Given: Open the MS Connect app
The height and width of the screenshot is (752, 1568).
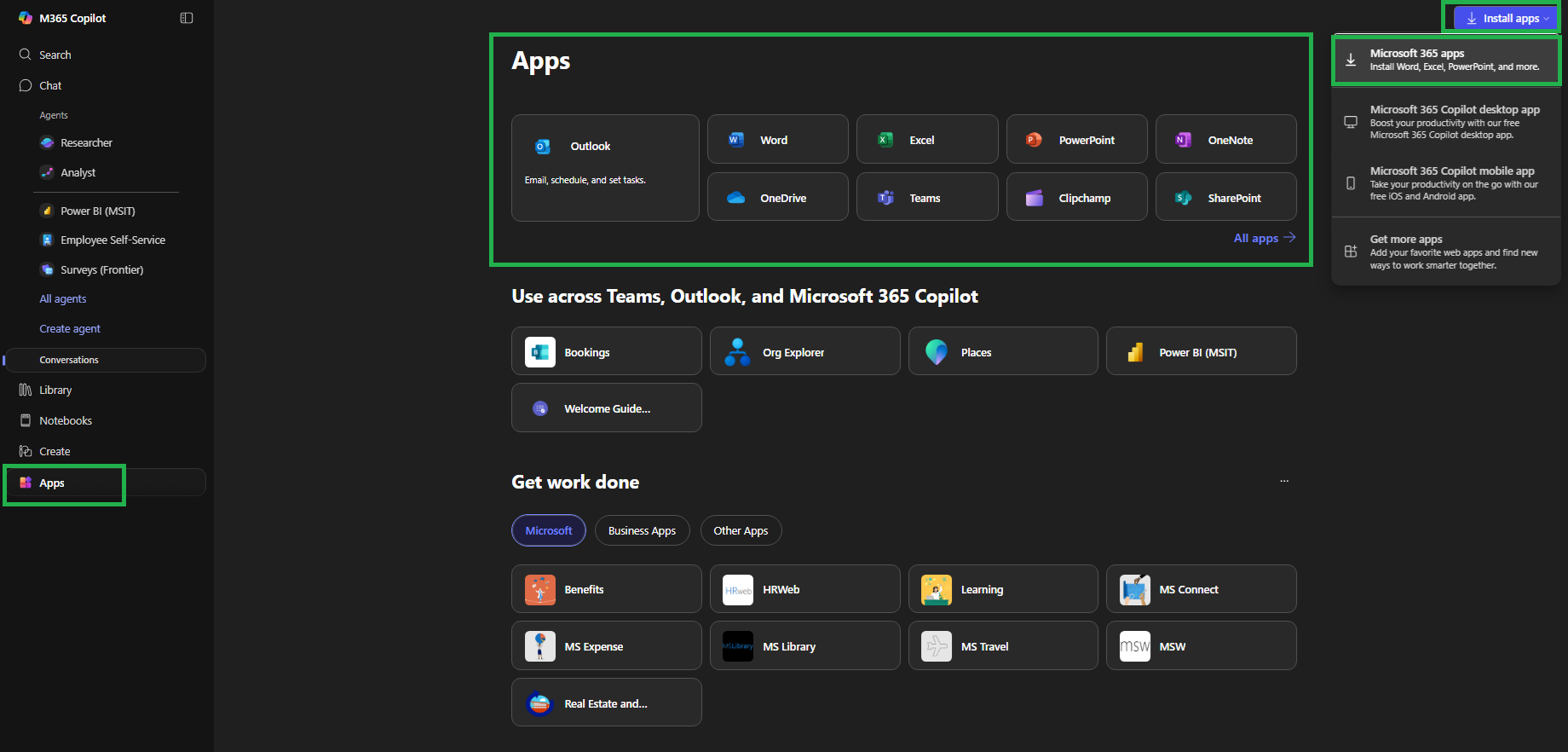Looking at the screenshot, I should tap(1202, 589).
